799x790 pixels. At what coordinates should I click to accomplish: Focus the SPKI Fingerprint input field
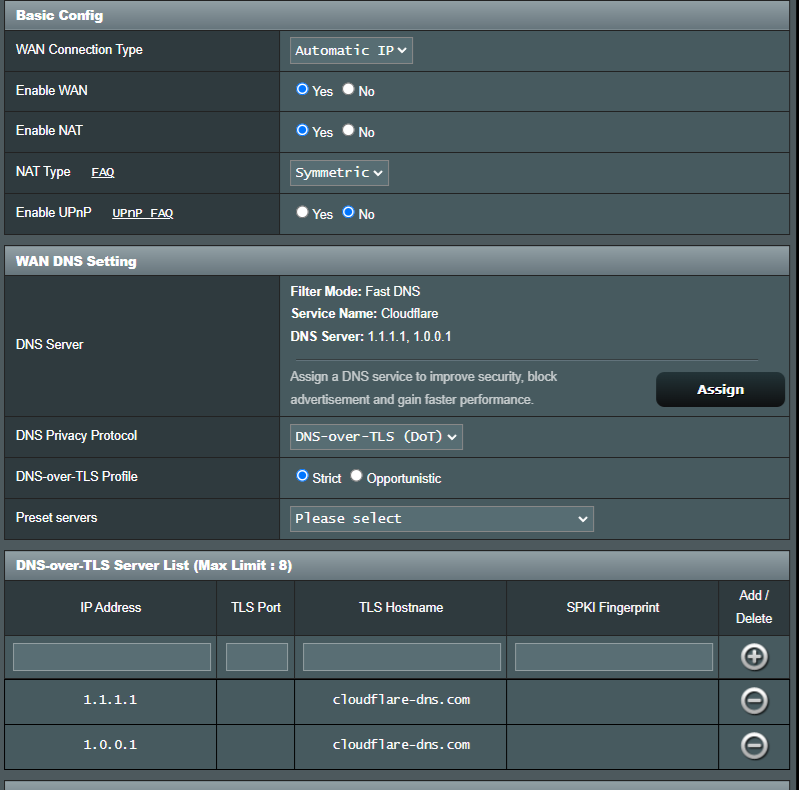pos(614,656)
